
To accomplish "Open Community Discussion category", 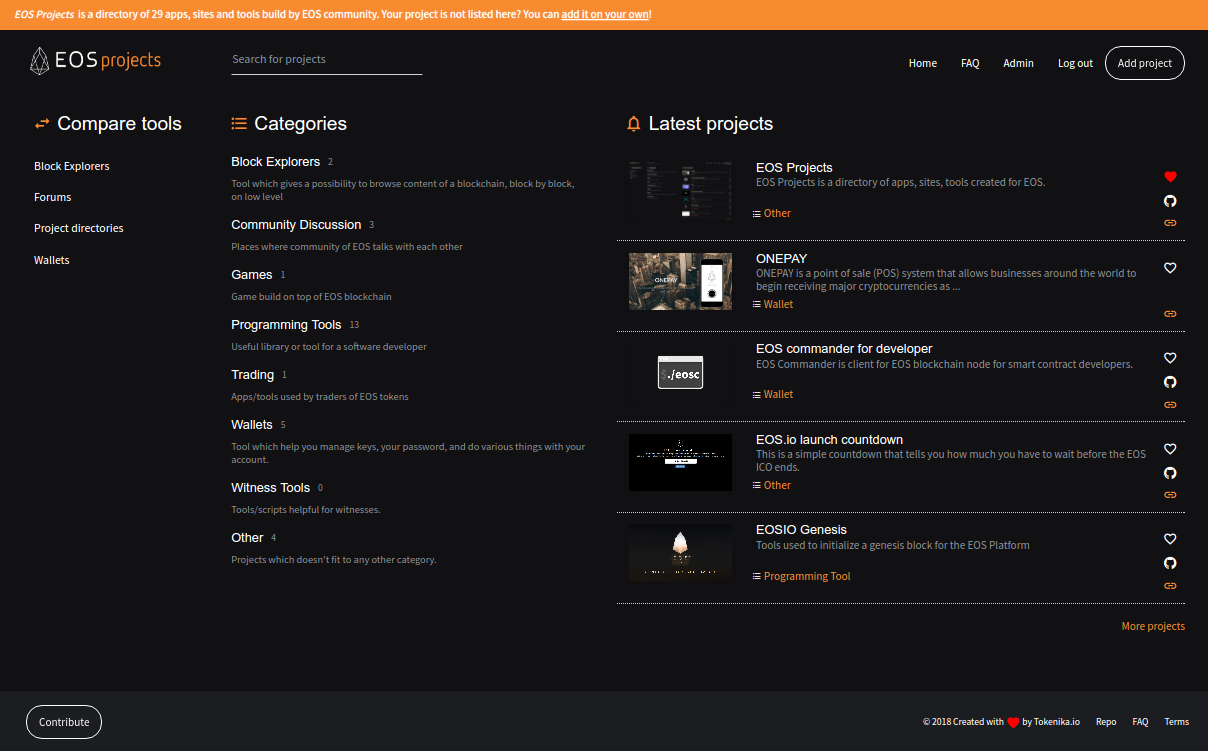I will 296,225.
